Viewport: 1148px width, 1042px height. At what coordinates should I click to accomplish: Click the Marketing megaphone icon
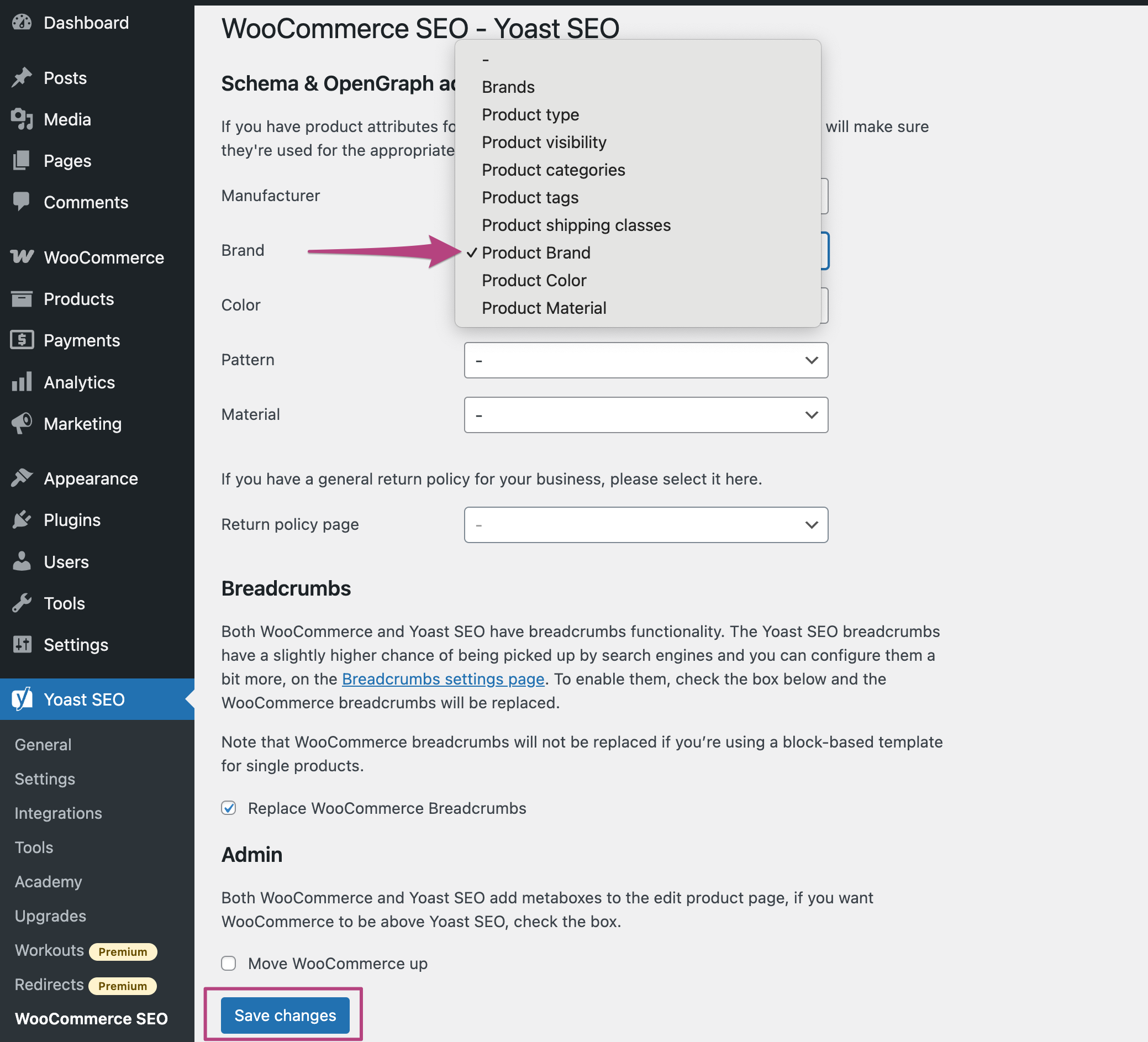coord(22,423)
